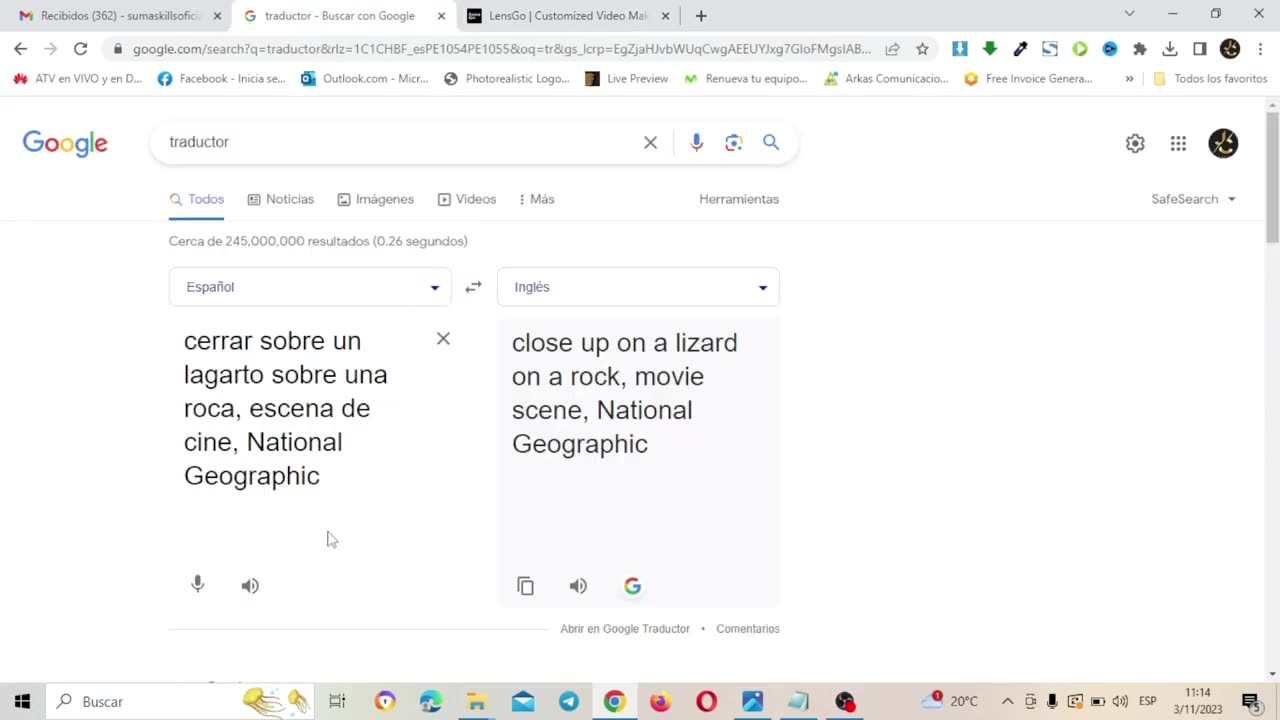Open the target language Inglés dropdown
Screen dimensions: 1280x720
point(638,287)
